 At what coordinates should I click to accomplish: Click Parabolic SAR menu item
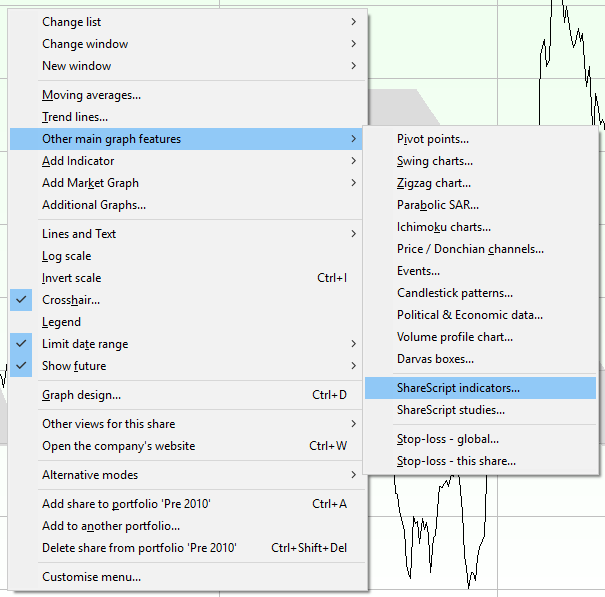click(x=437, y=205)
